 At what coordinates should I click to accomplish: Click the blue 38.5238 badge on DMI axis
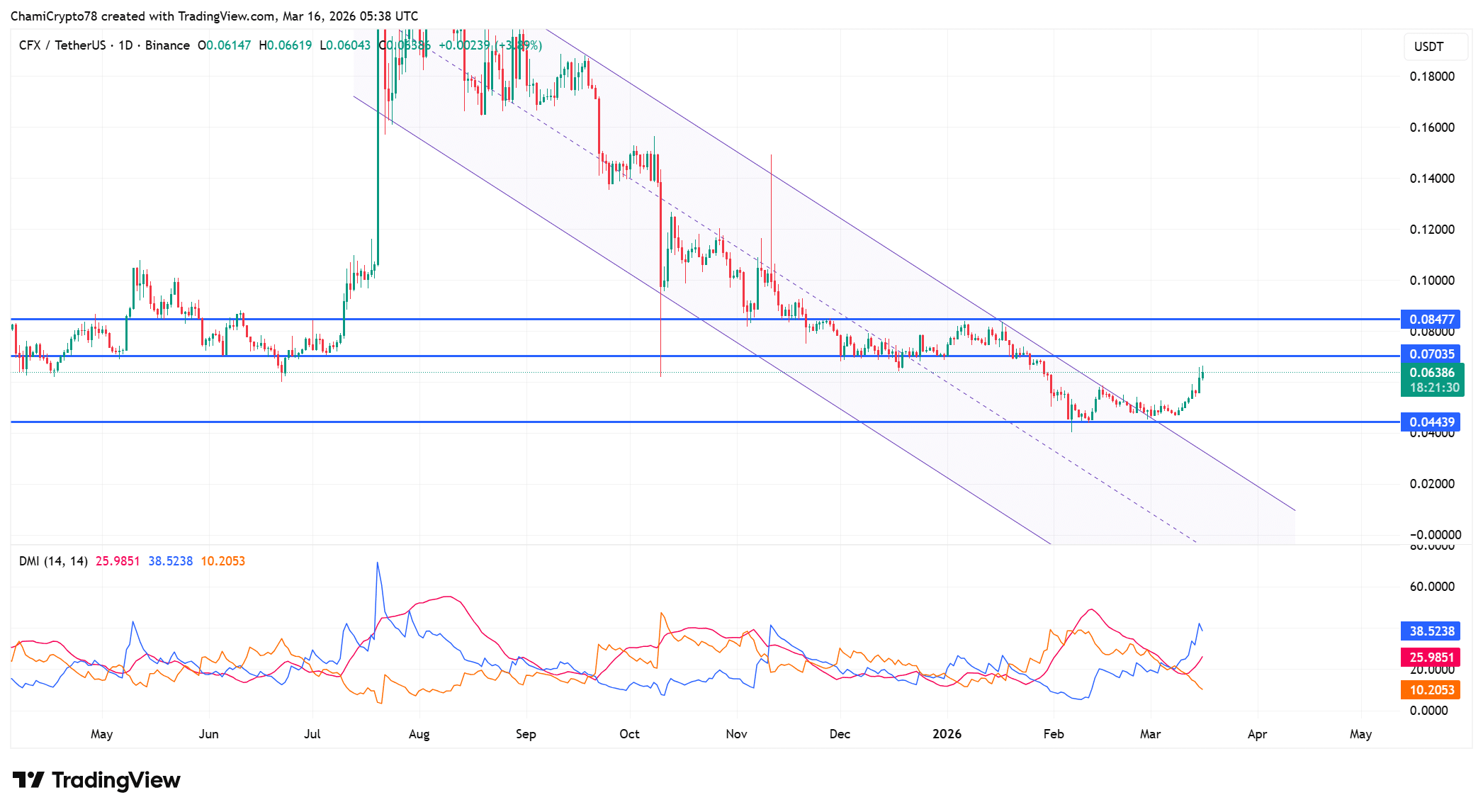click(x=1431, y=631)
